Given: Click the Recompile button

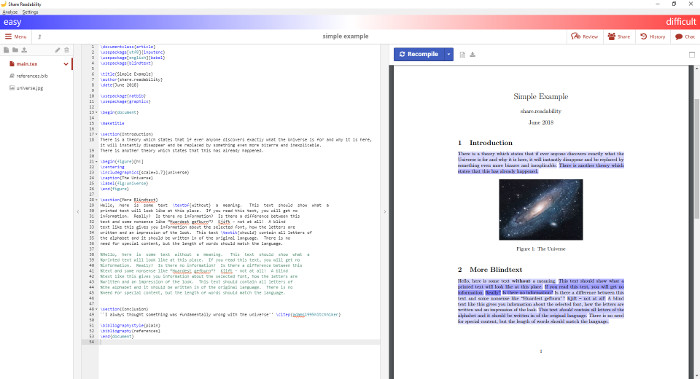Looking at the screenshot, I should point(419,54).
